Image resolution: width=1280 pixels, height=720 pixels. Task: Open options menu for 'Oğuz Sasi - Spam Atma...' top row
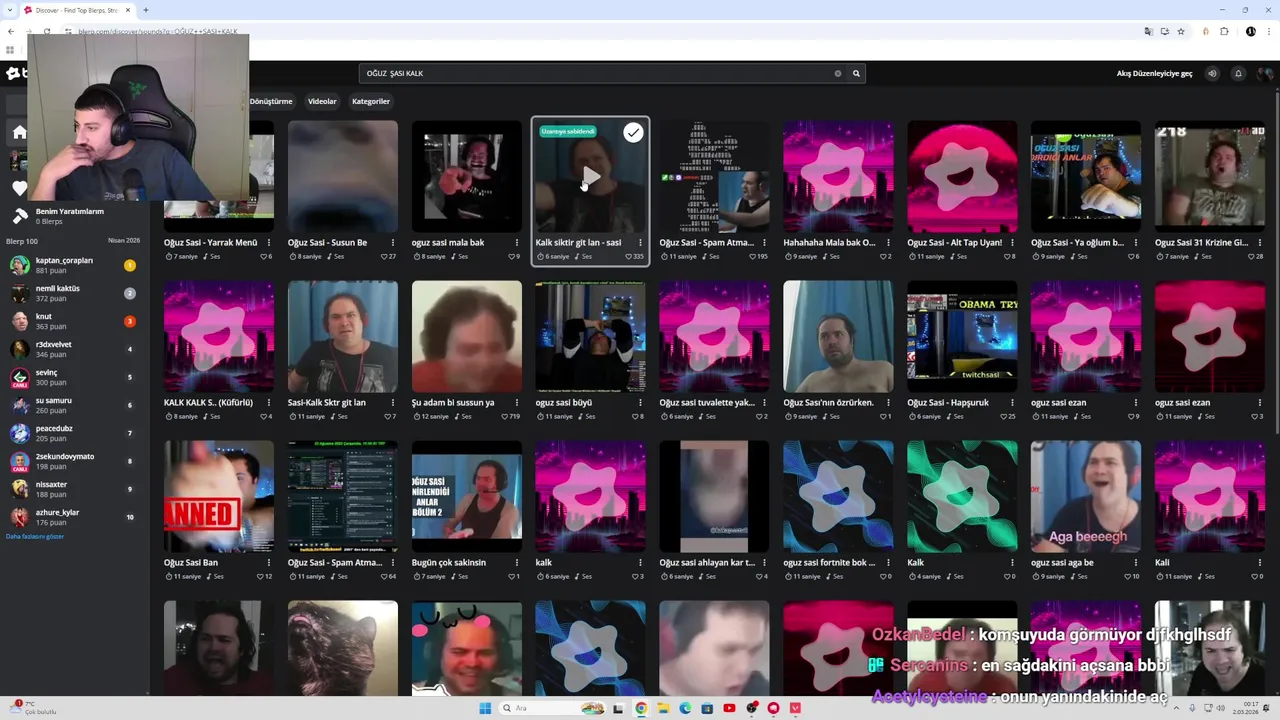click(x=764, y=242)
